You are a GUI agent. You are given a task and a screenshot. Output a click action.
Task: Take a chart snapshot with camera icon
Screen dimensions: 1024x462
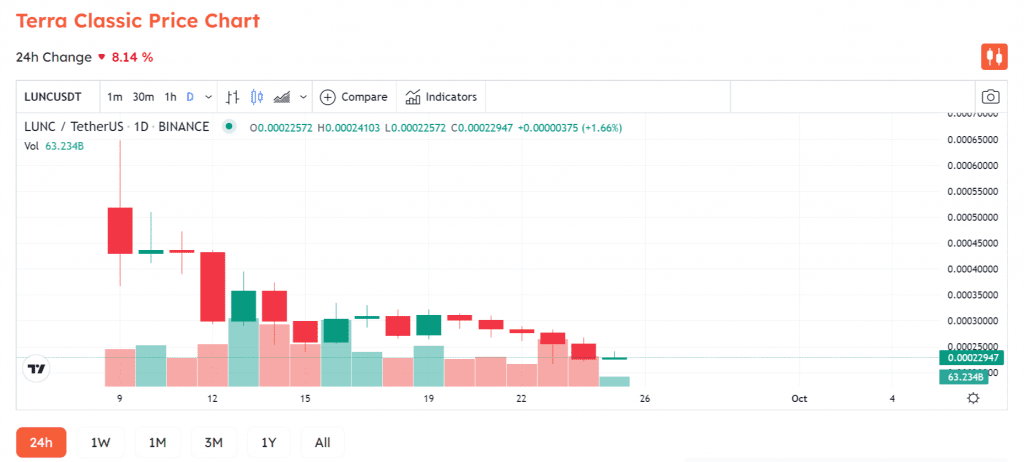point(991,97)
